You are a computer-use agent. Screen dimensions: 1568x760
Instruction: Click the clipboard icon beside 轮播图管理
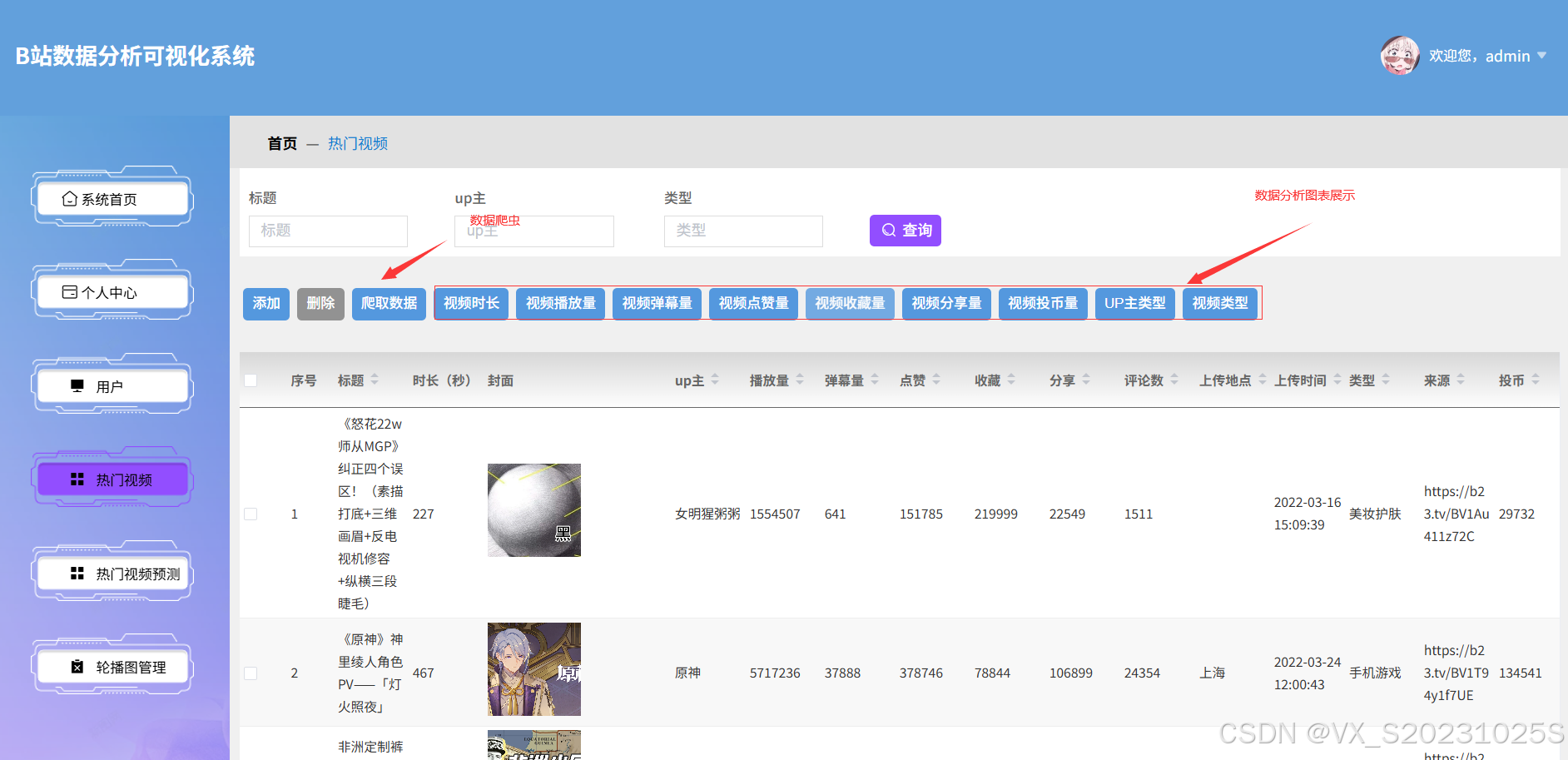(x=77, y=667)
